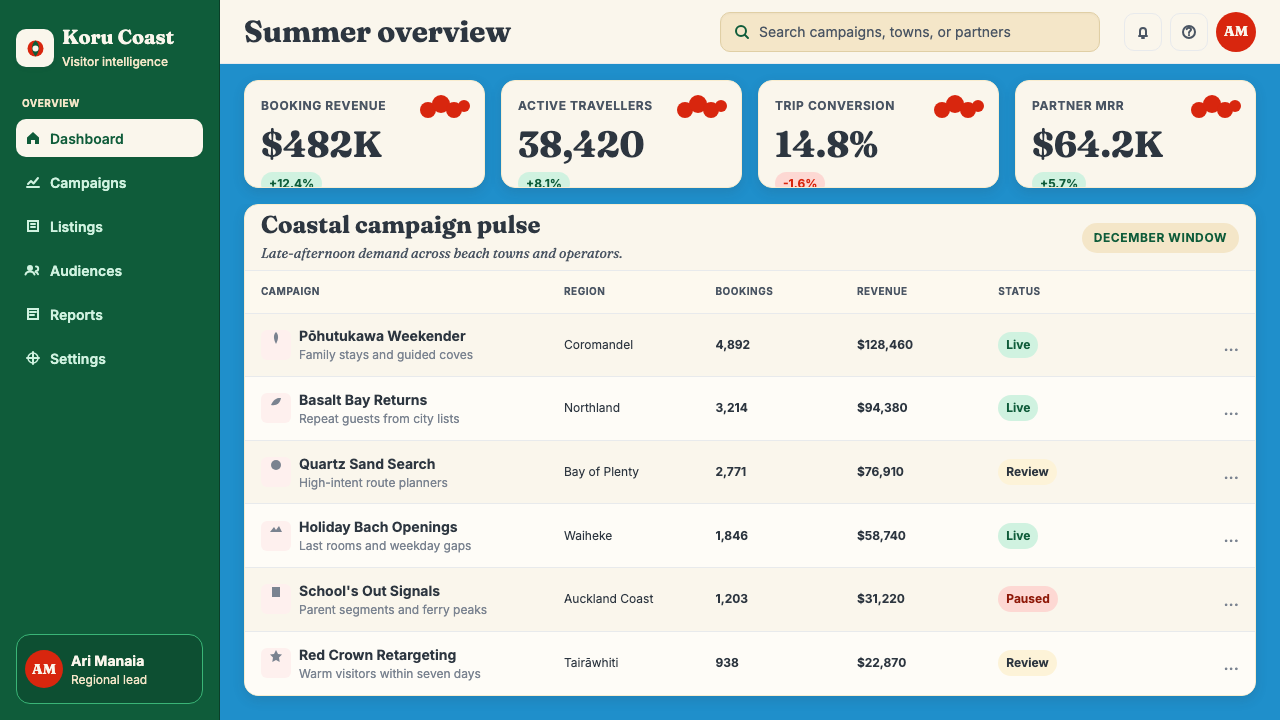Open Ari Manaia profile card

(110, 669)
